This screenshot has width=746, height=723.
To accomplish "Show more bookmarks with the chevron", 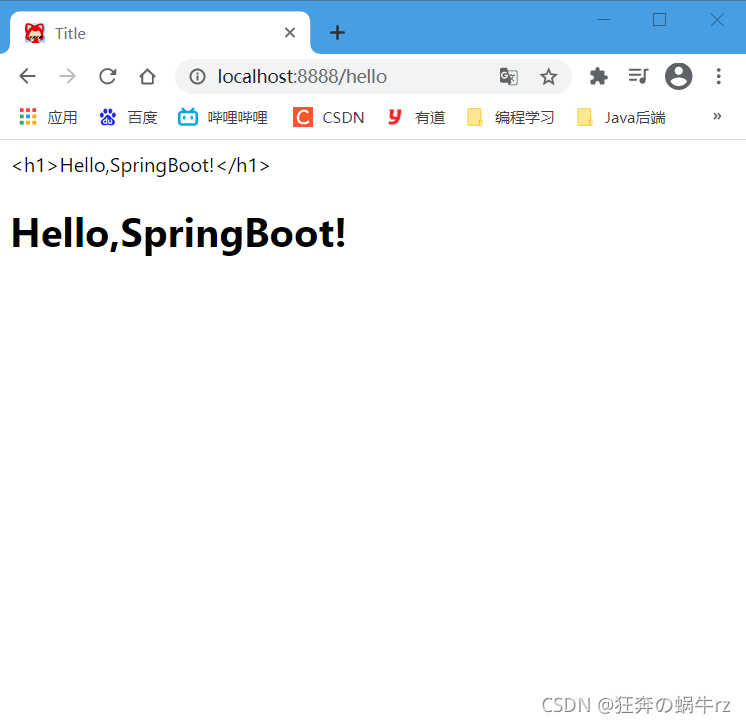I will pyautogui.click(x=717, y=117).
